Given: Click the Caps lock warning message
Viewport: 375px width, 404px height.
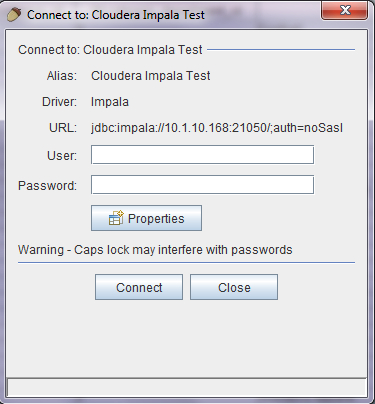Looking at the screenshot, I should pyautogui.click(x=155, y=250).
